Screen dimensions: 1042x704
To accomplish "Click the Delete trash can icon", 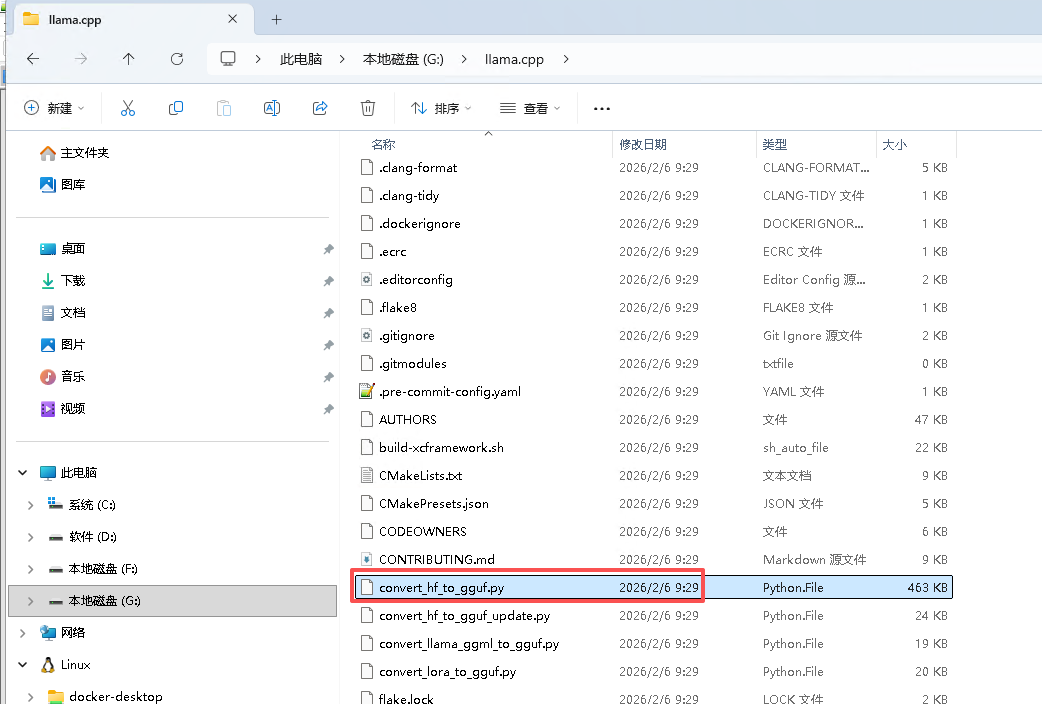I will [367, 108].
